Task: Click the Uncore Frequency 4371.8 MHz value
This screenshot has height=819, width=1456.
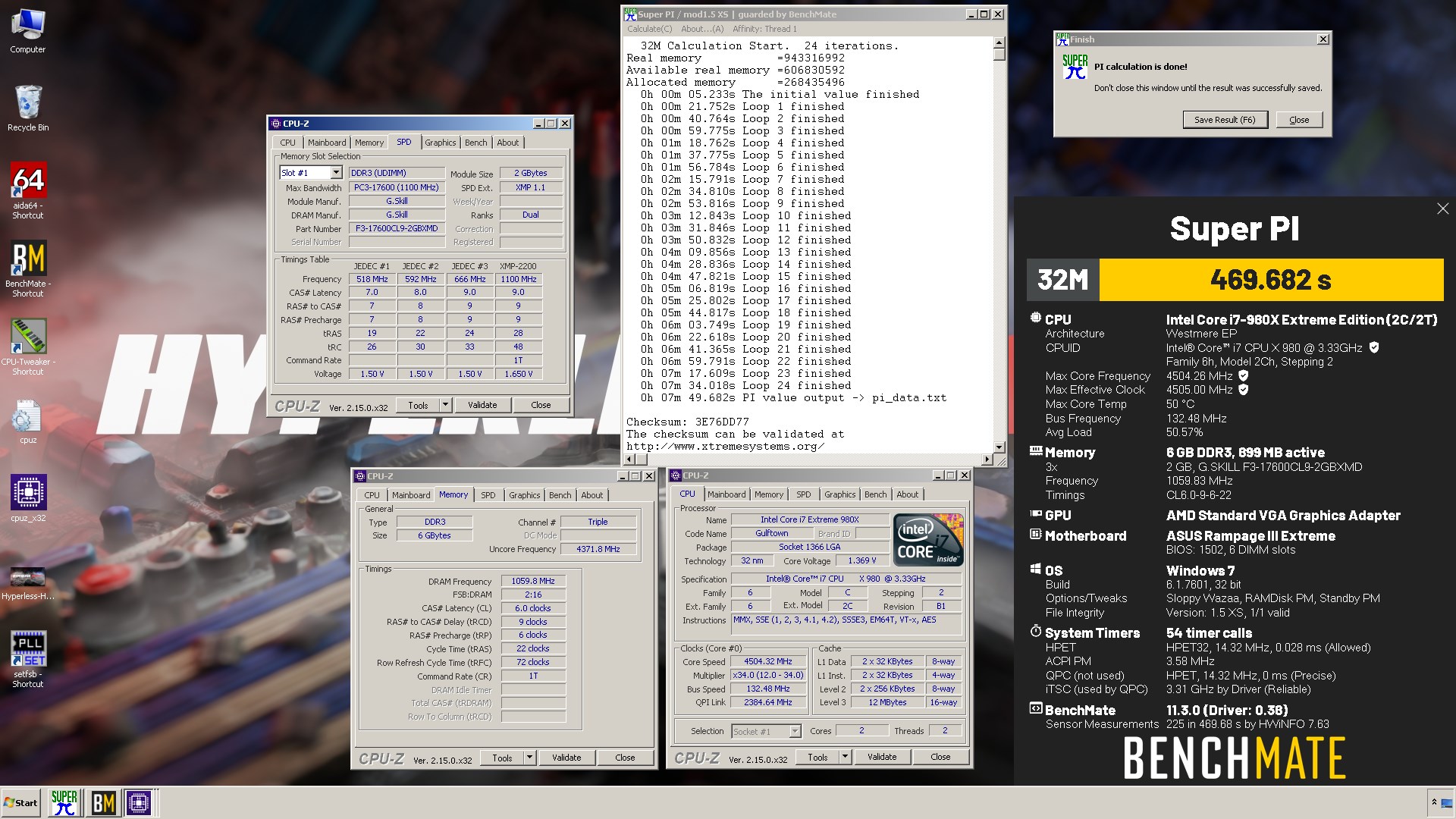Action: (x=598, y=549)
